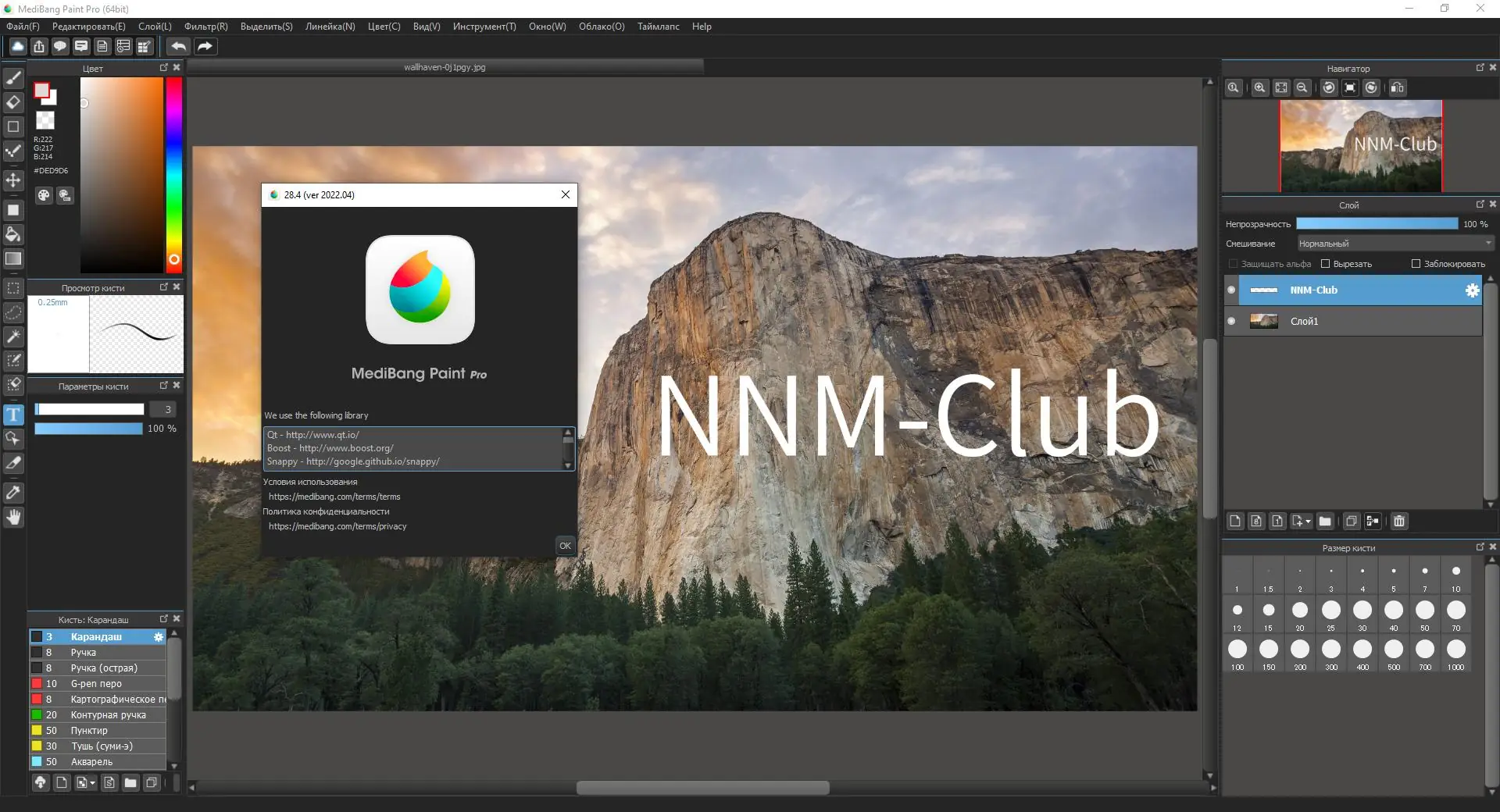Click the cloud download icon in Brush panel

(41, 782)
